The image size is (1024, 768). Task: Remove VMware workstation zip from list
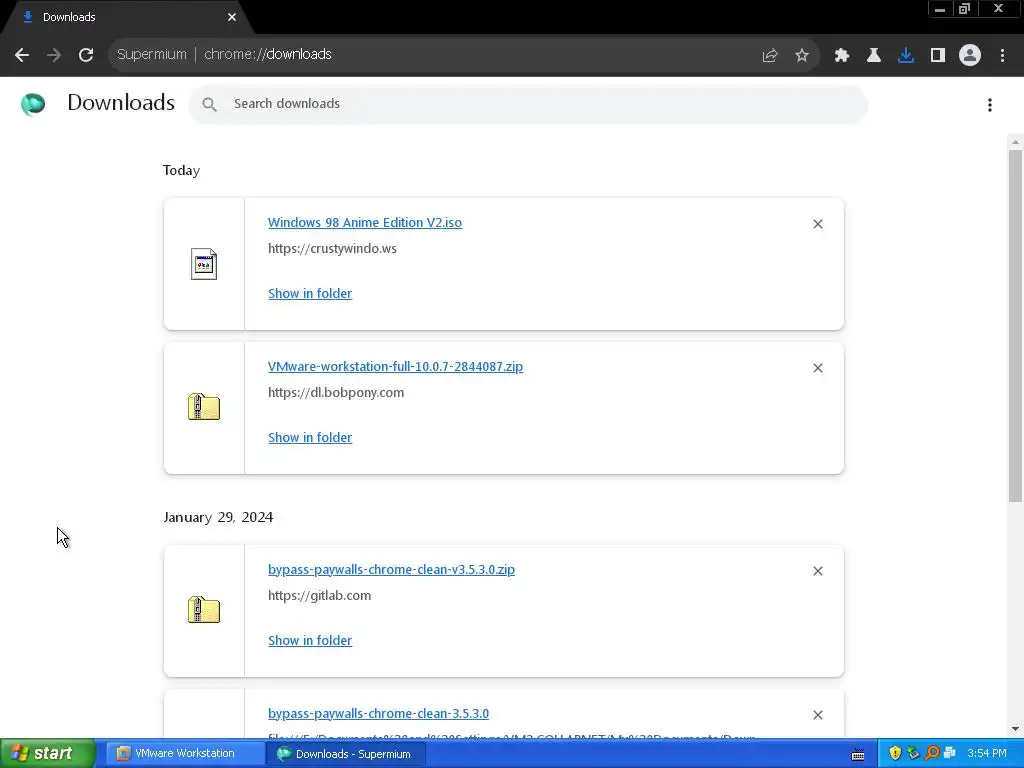coord(818,368)
